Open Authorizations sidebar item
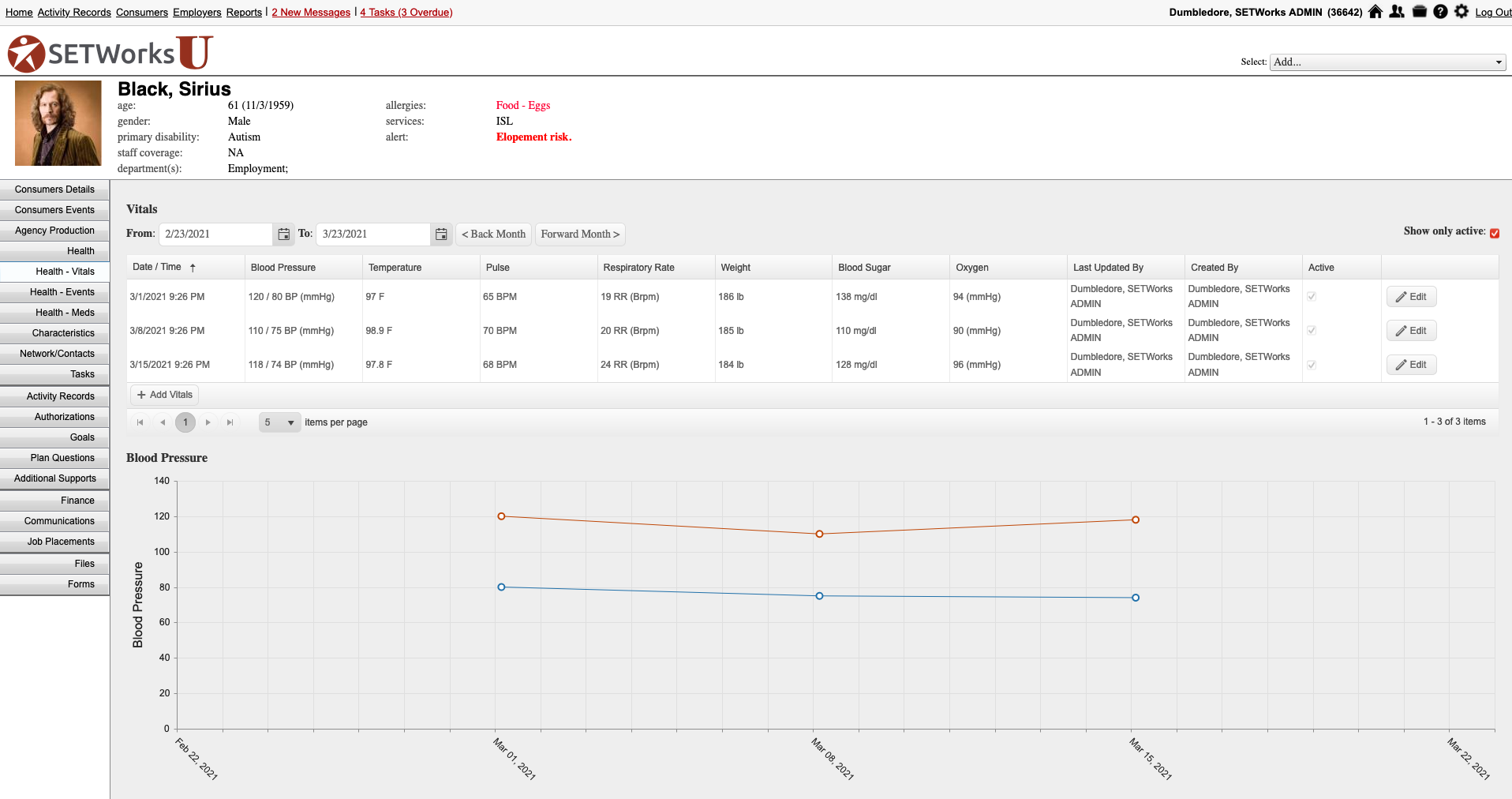The width and height of the screenshot is (1512, 799). (54, 417)
